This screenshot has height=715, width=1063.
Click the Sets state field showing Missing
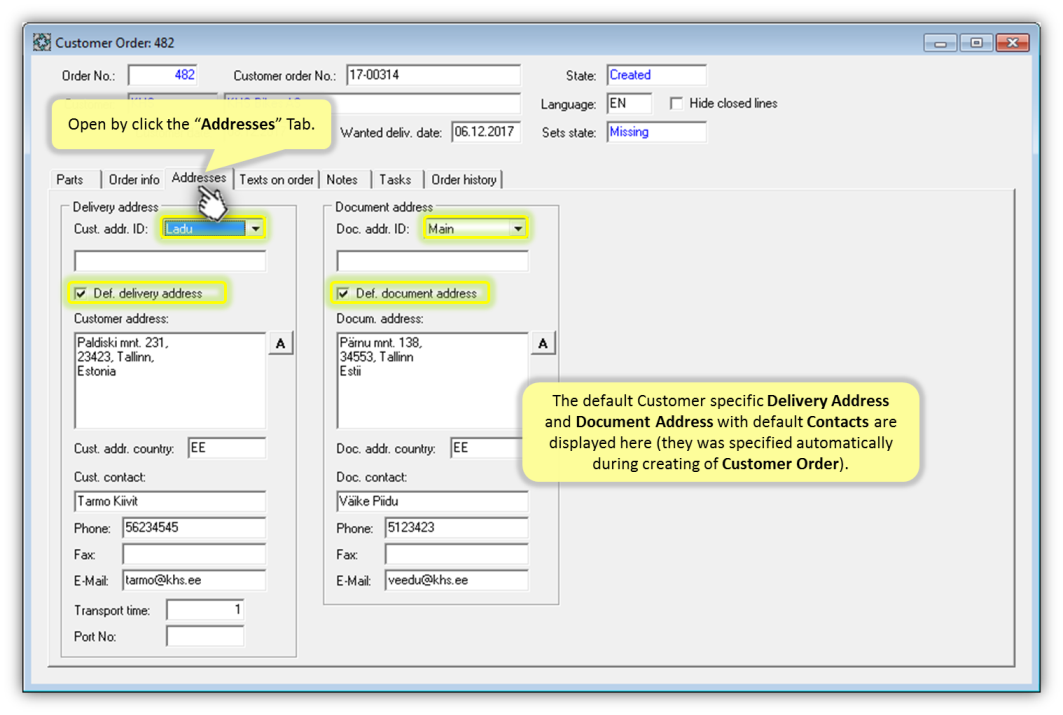coord(656,132)
